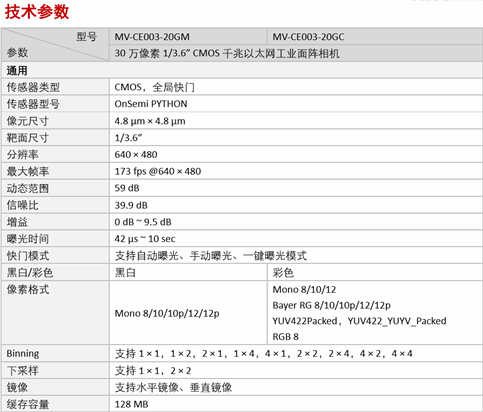Select model name MV-CE003-20GM

[x=152, y=37]
